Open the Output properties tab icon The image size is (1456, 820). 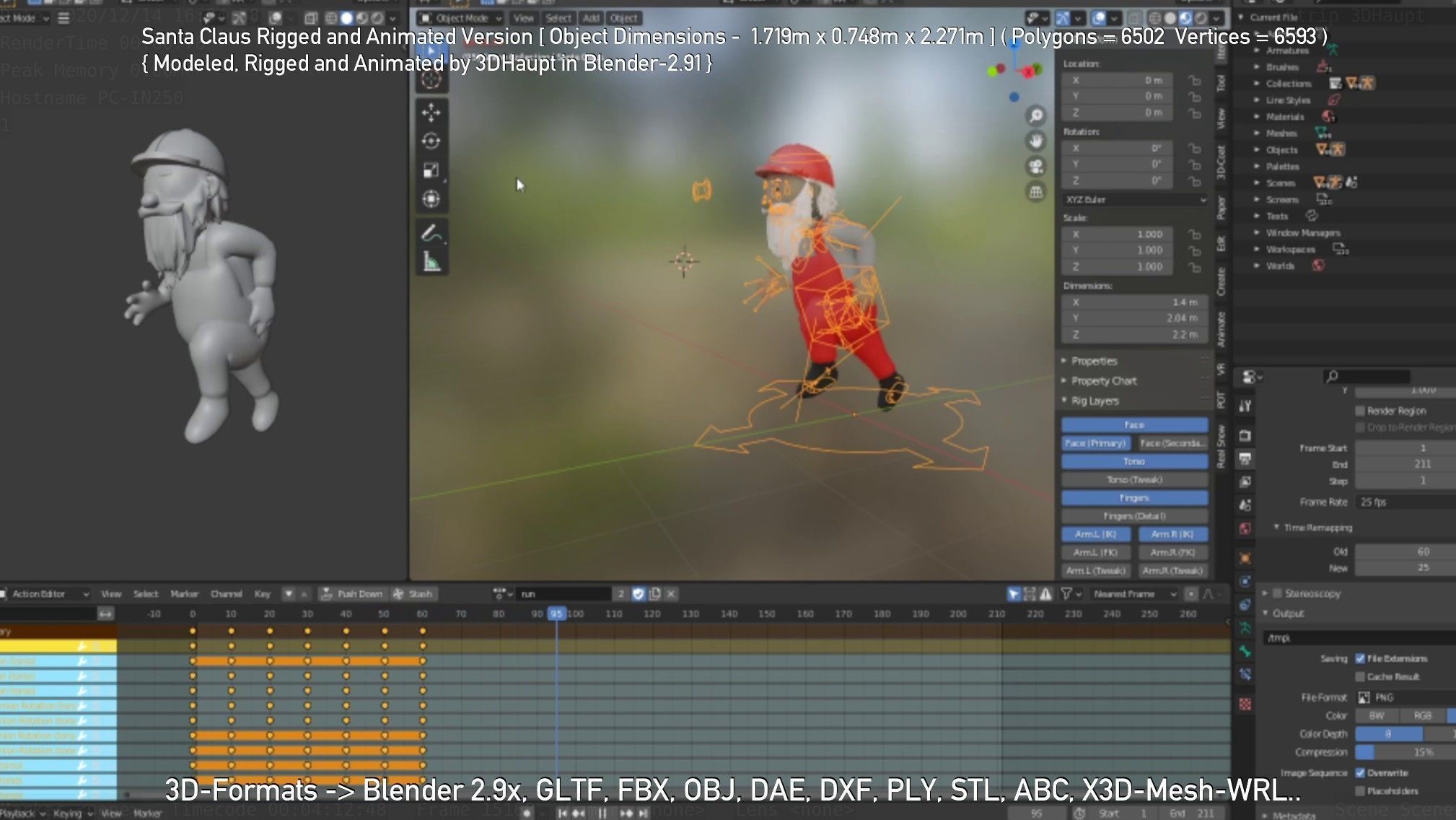(x=1245, y=459)
